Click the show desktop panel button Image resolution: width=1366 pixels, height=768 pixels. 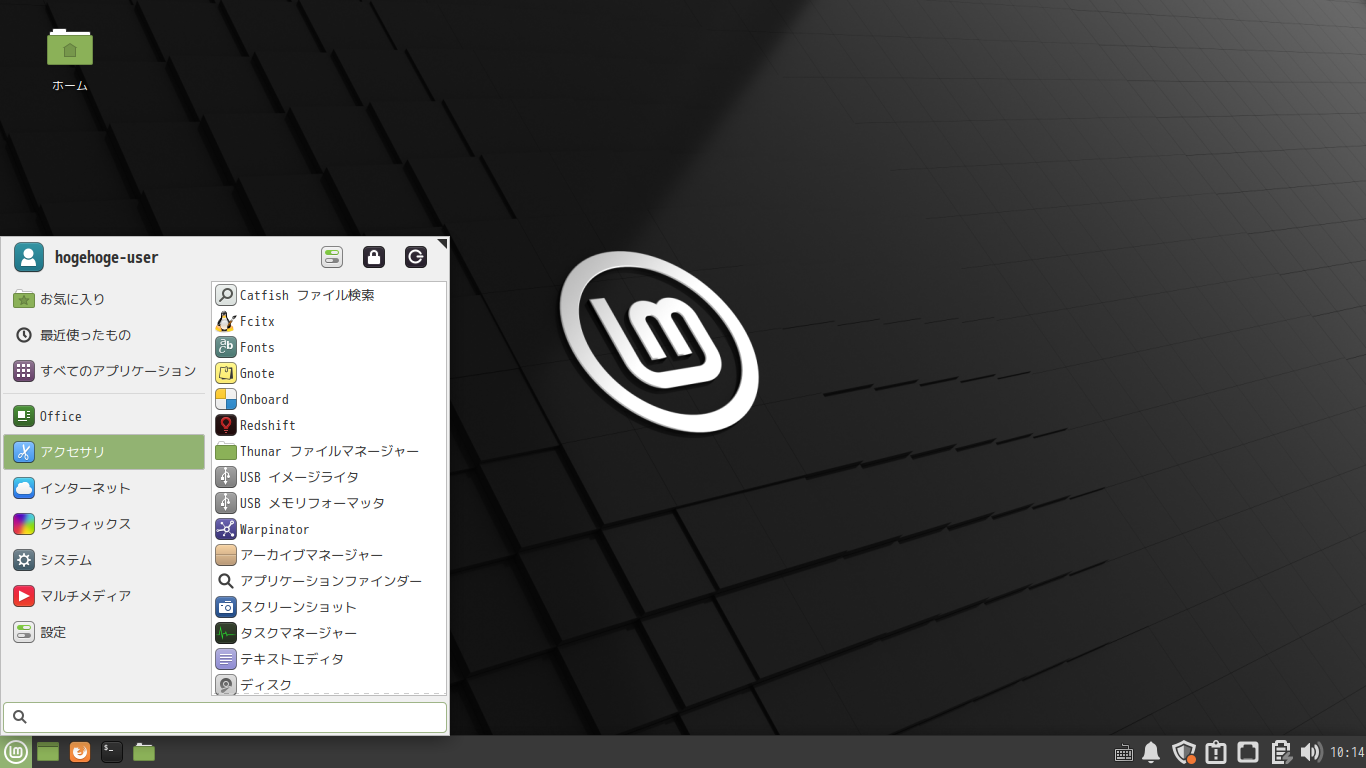[x=48, y=752]
